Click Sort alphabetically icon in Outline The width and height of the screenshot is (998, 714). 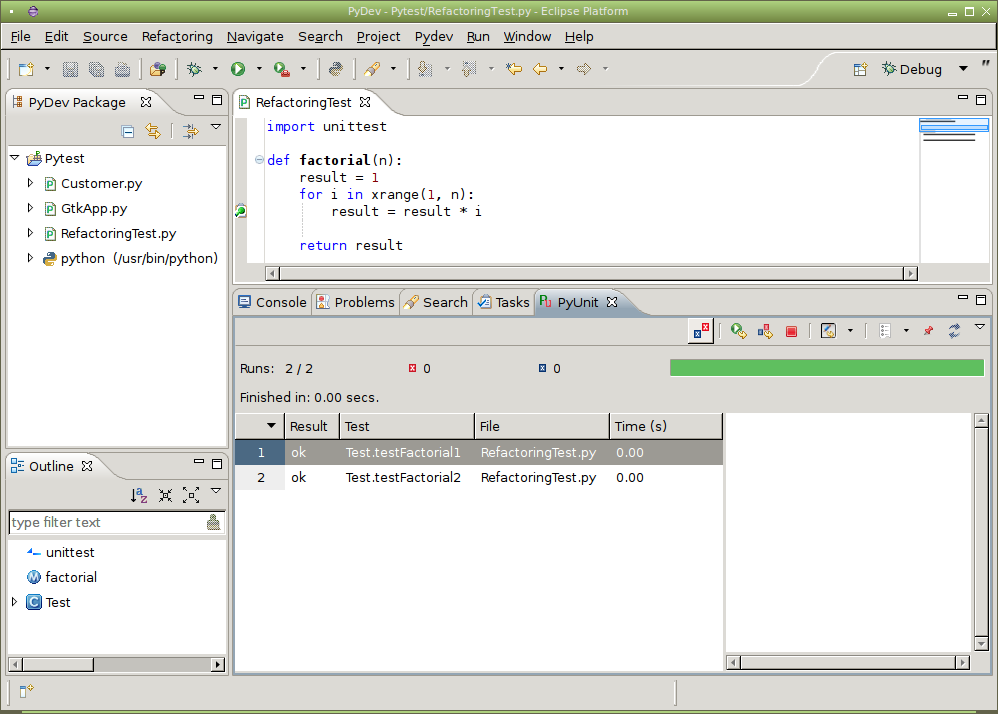pos(139,495)
